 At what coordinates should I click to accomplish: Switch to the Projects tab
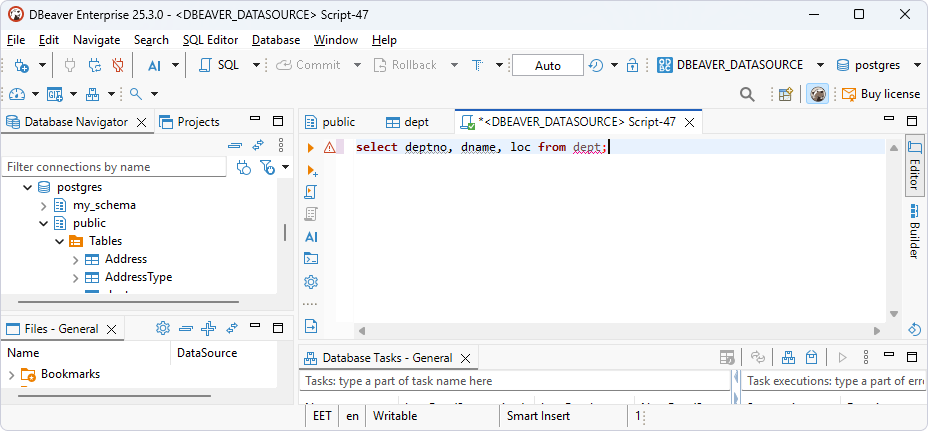(189, 122)
